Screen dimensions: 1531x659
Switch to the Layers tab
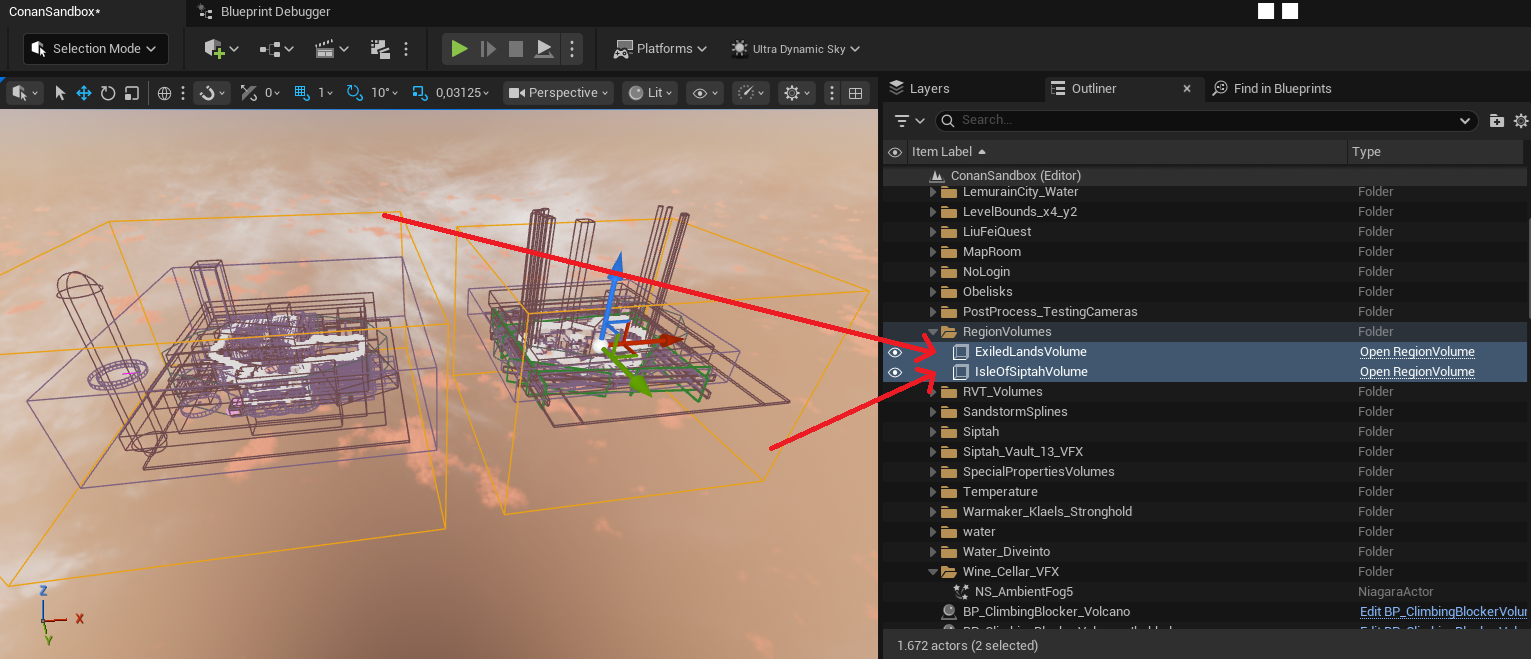pos(919,88)
